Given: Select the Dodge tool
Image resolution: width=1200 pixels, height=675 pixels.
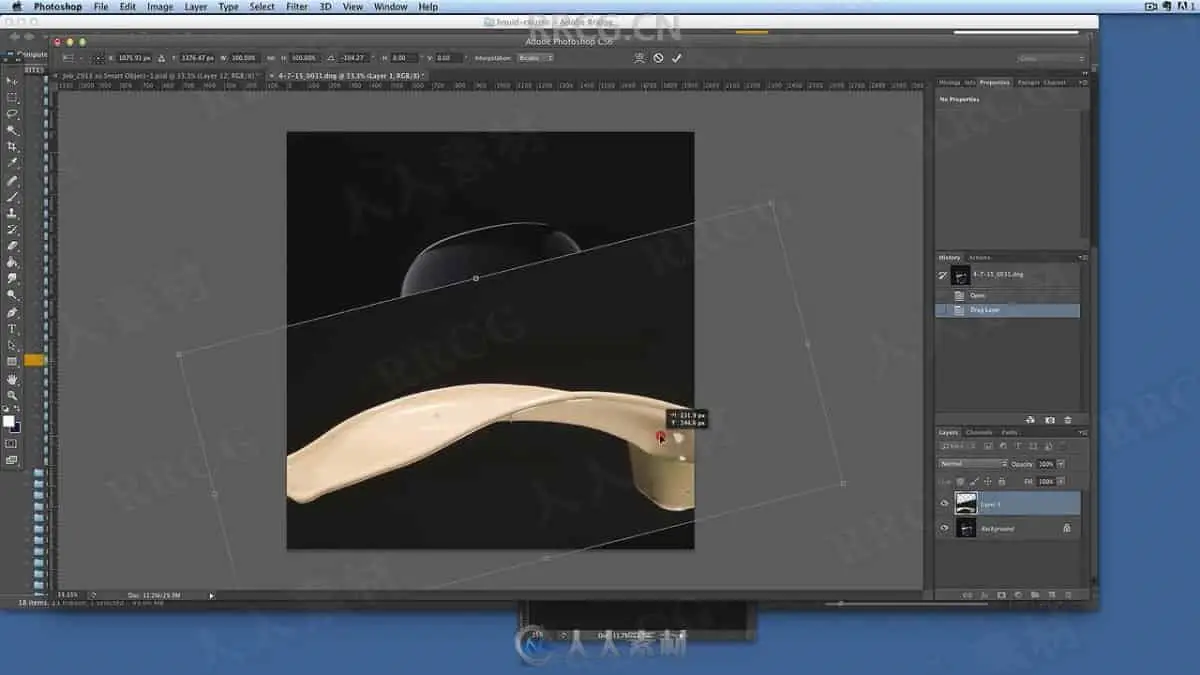Looking at the screenshot, I should tap(12, 295).
